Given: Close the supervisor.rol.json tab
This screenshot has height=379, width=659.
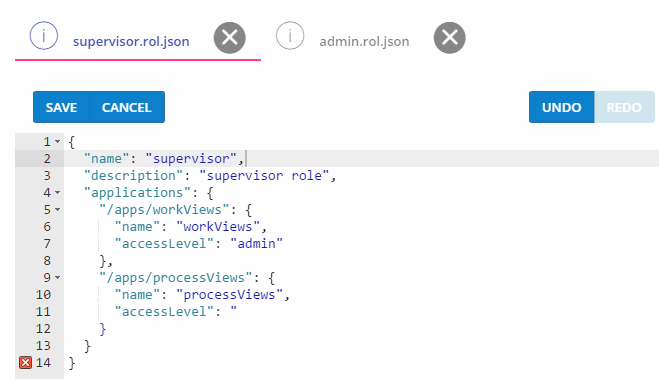Looking at the screenshot, I should coord(229,38).
